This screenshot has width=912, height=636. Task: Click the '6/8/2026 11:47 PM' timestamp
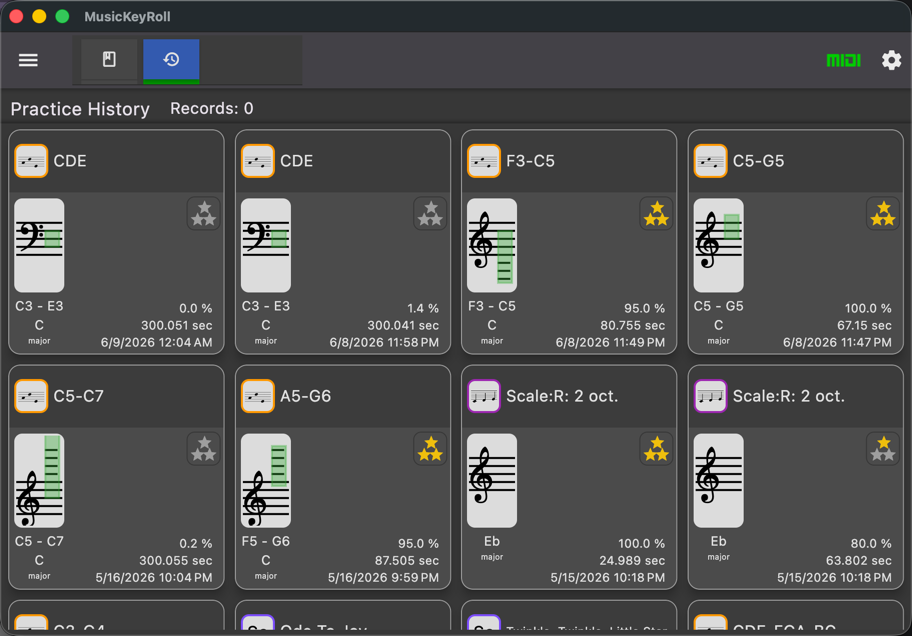pos(837,342)
